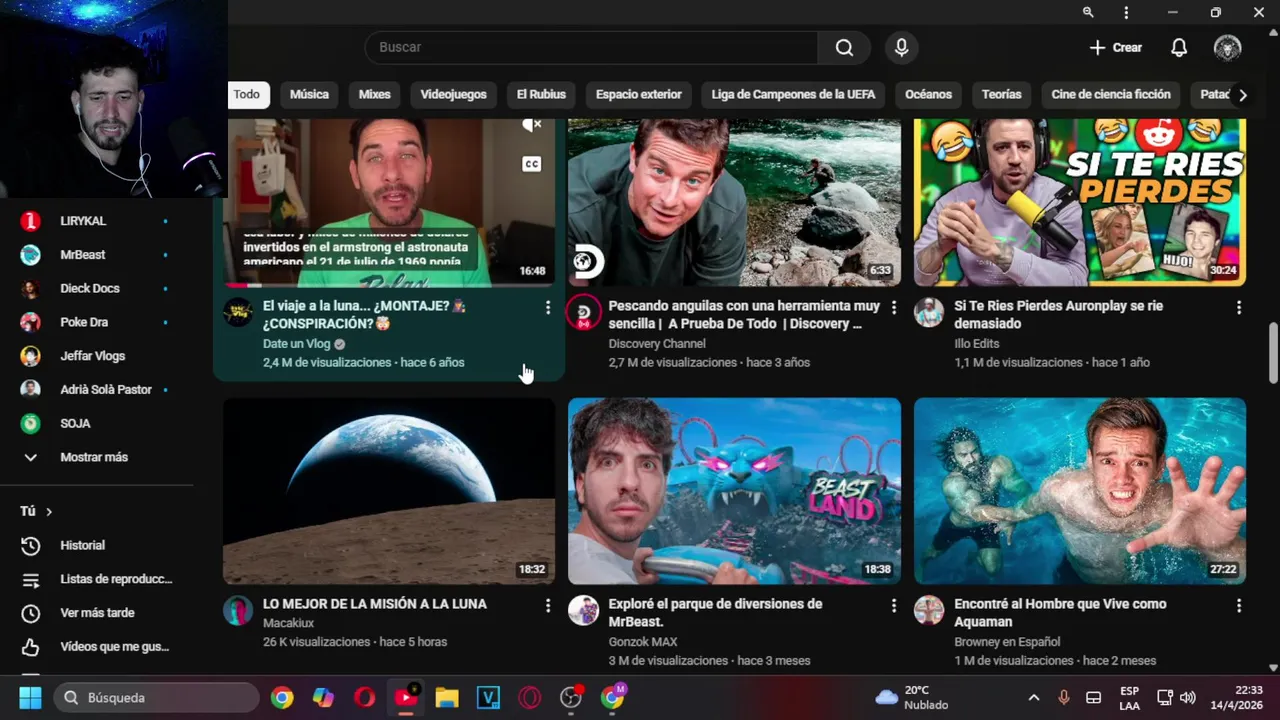Click the page vertical scrollbar thumb
Image resolution: width=1280 pixels, height=720 pixels.
tap(1273, 352)
